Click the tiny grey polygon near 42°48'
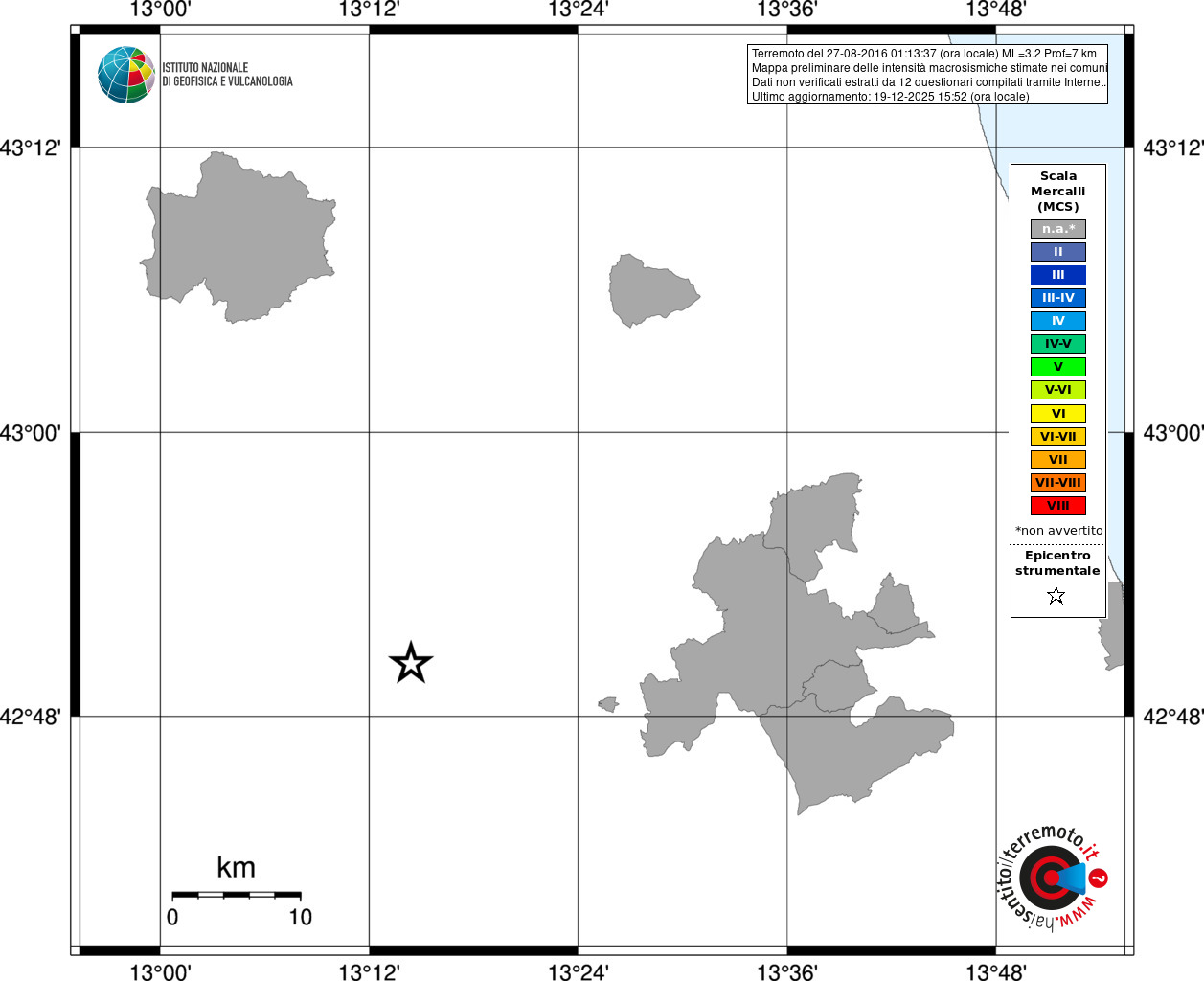Viewport: 1204px width, 981px height. pos(608,704)
